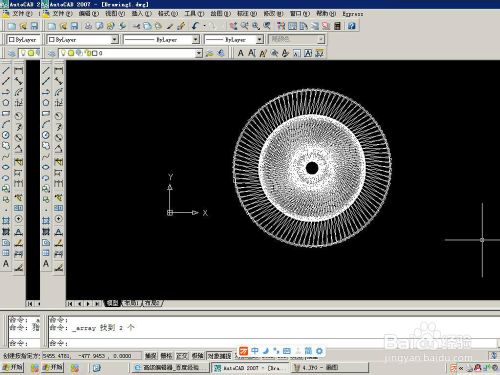Screen dimensions: 500x375
Task: Switch to the 模型 model tab
Action: pos(112,303)
